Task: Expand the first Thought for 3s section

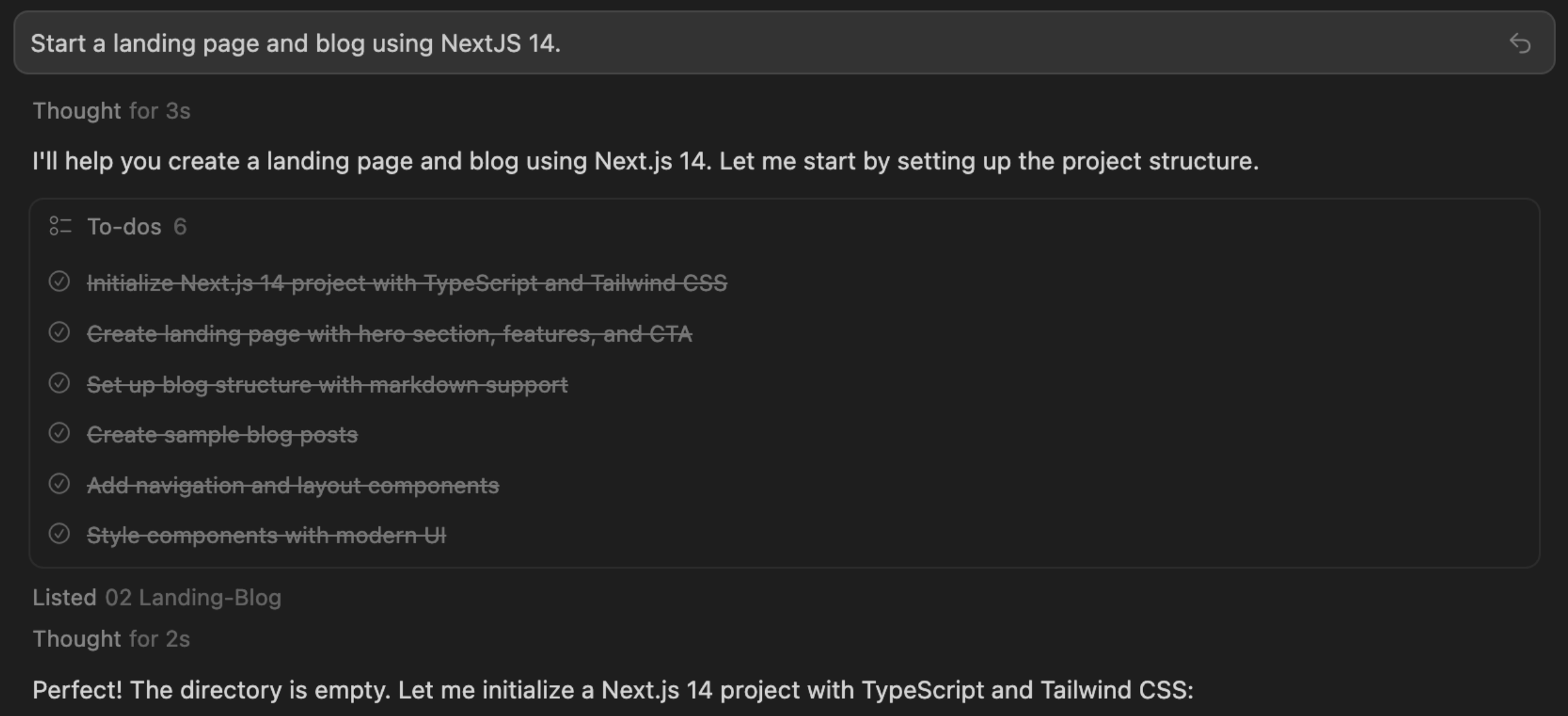Action: pyautogui.click(x=111, y=111)
